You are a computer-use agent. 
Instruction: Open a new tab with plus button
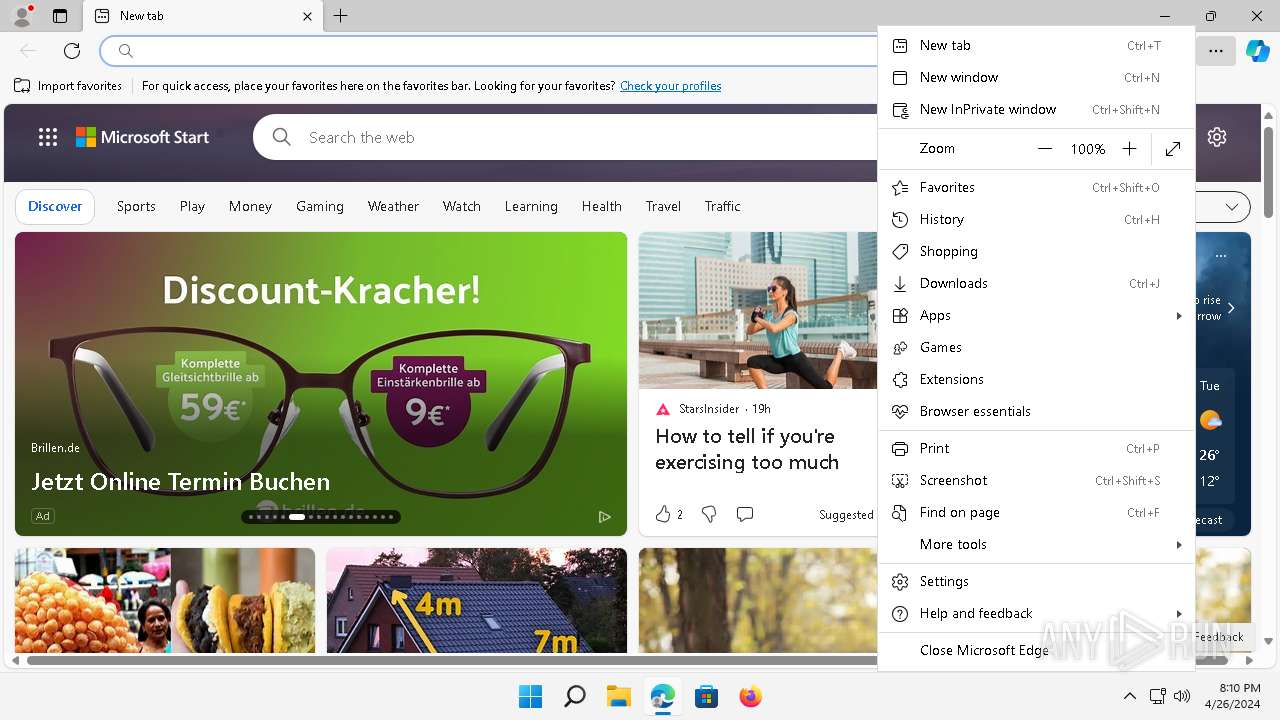341,16
